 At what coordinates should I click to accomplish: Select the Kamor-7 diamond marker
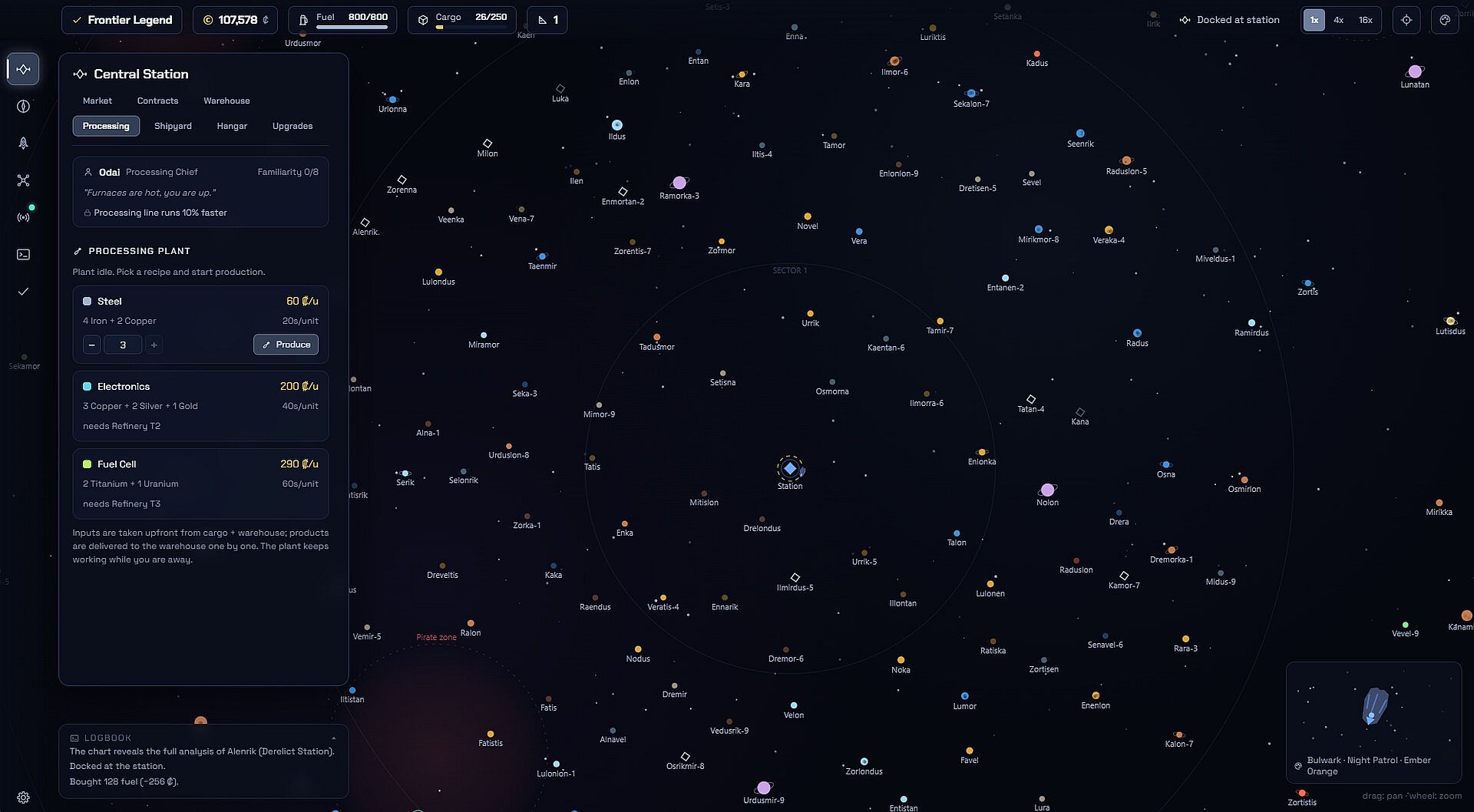(x=1124, y=576)
